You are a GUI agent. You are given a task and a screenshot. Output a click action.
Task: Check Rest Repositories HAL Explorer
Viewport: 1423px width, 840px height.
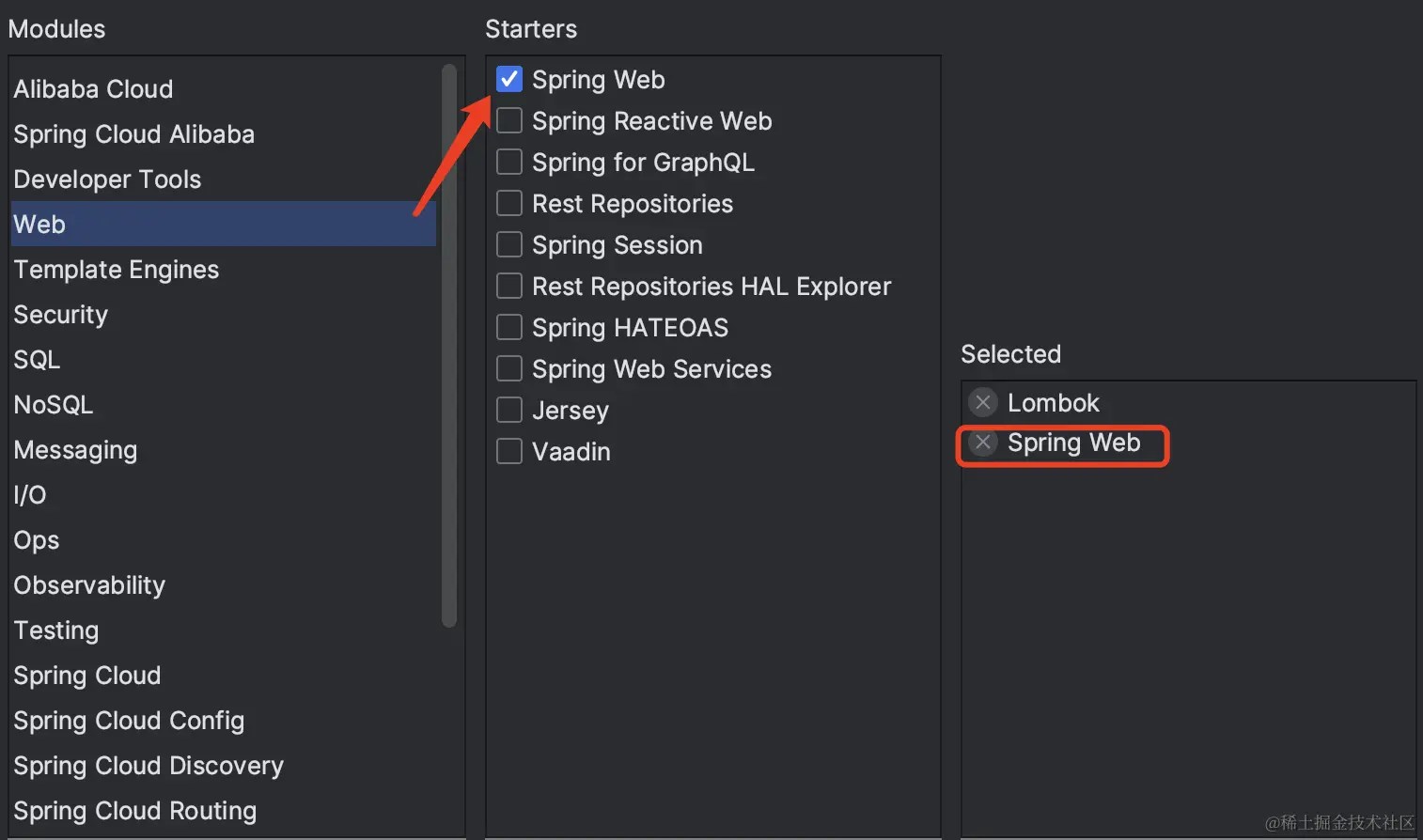click(x=509, y=287)
